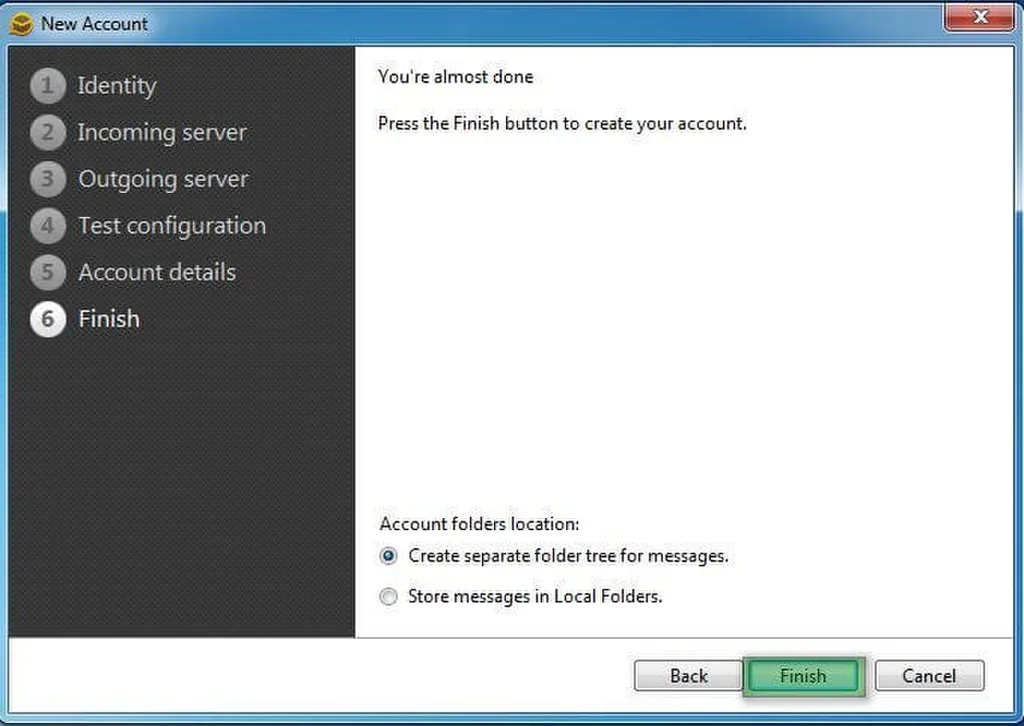Cancel the New Account wizard
Viewport: 1024px width, 726px height.
[x=929, y=676]
